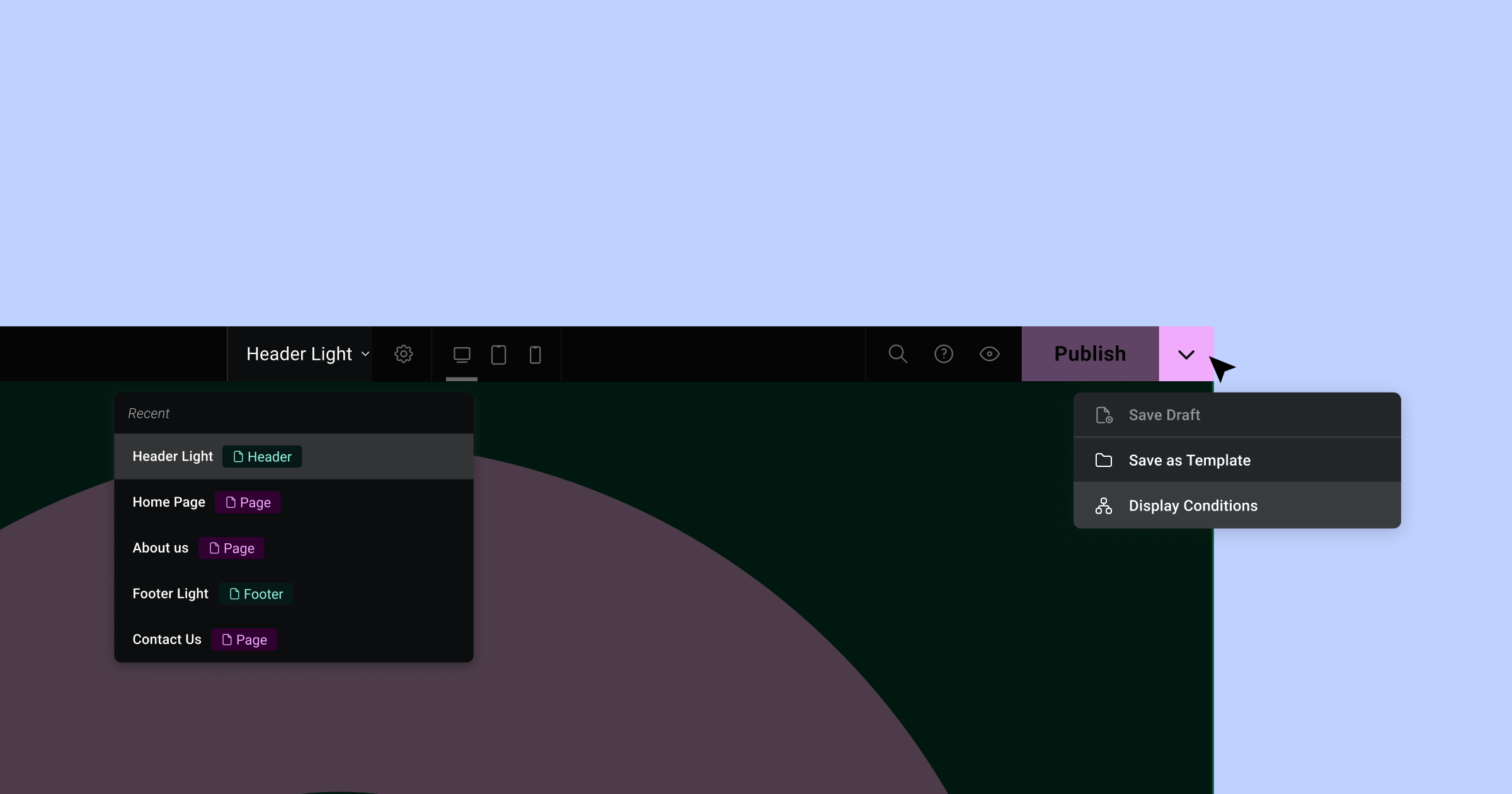Click the search icon in toolbar
This screenshot has width=1512, height=794.
(x=897, y=353)
